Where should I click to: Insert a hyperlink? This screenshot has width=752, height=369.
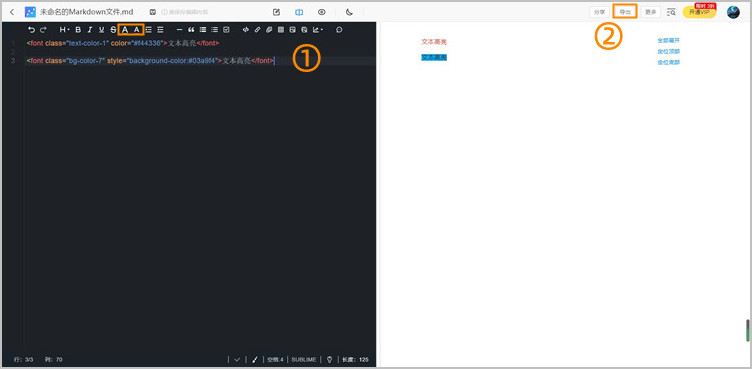point(258,30)
